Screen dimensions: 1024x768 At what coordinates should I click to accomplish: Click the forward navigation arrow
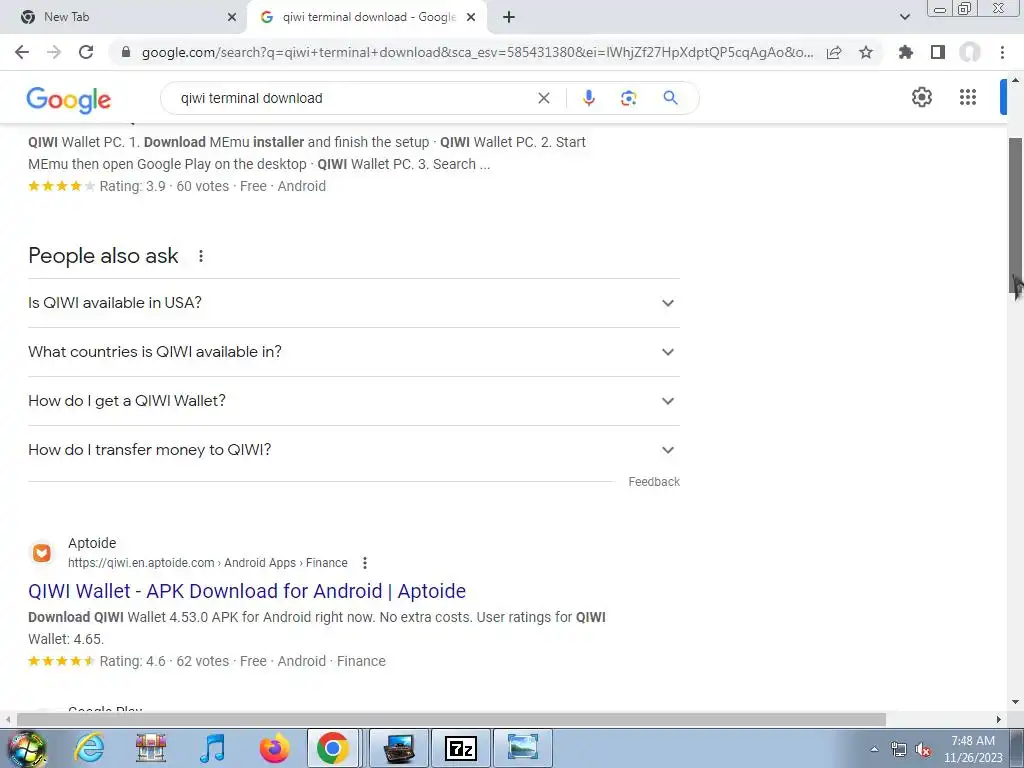click(54, 52)
